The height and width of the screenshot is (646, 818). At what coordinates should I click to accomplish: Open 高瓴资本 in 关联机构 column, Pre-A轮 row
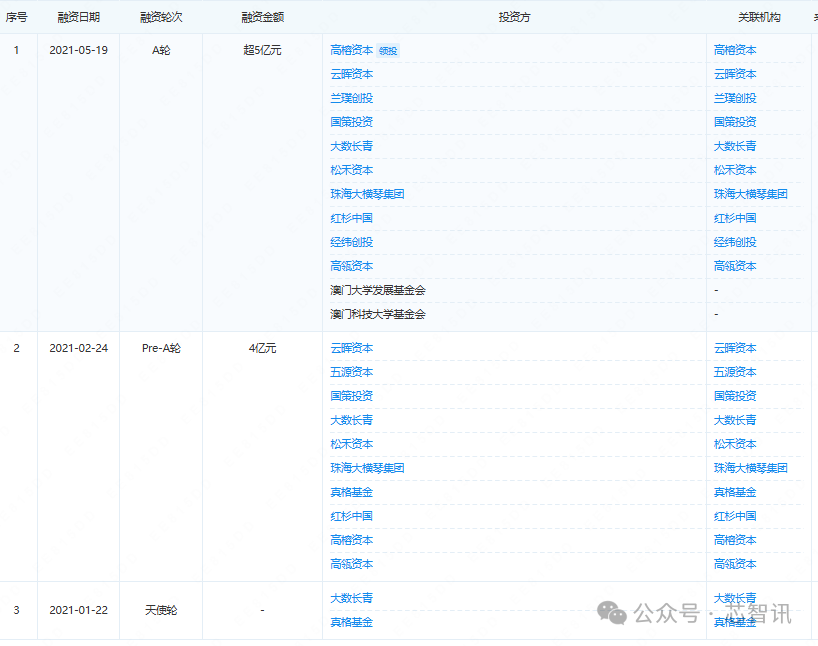pos(735,564)
